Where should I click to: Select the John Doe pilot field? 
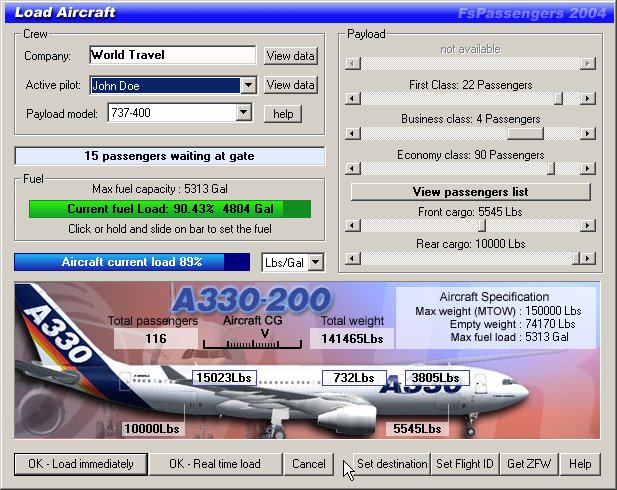165,85
